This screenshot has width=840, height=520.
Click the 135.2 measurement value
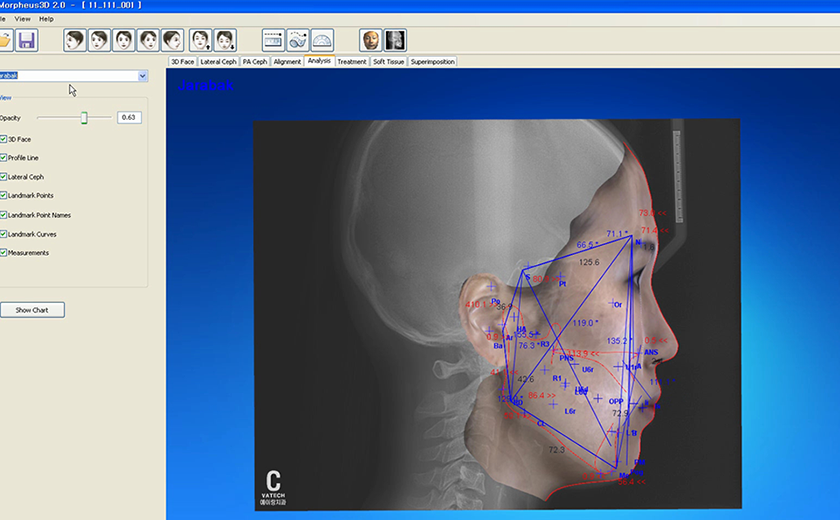pos(617,341)
